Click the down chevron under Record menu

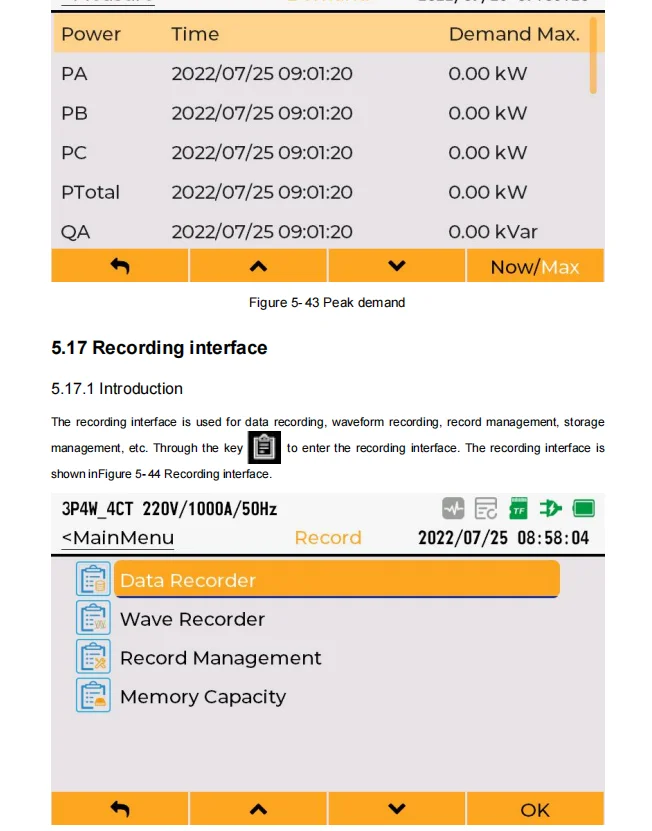tap(397, 809)
